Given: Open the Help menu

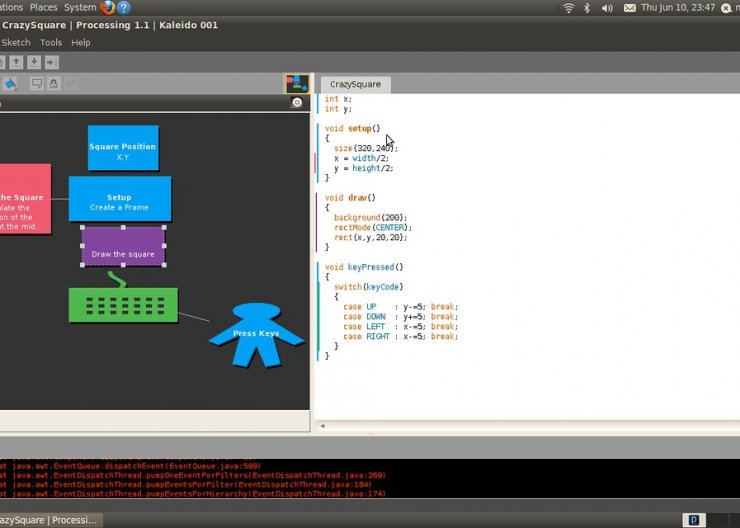Looking at the screenshot, I should click(x=81, y=42).
